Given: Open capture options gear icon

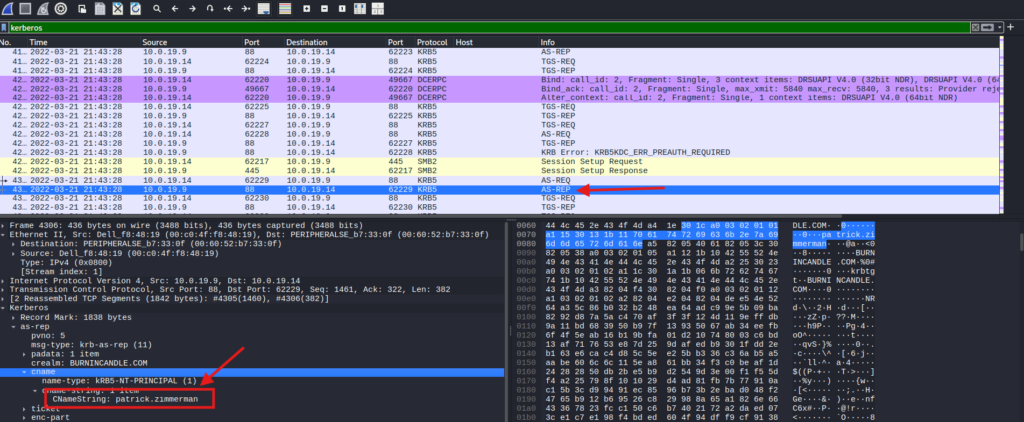Looking at the screenshot, I should [x=61, y=9].
